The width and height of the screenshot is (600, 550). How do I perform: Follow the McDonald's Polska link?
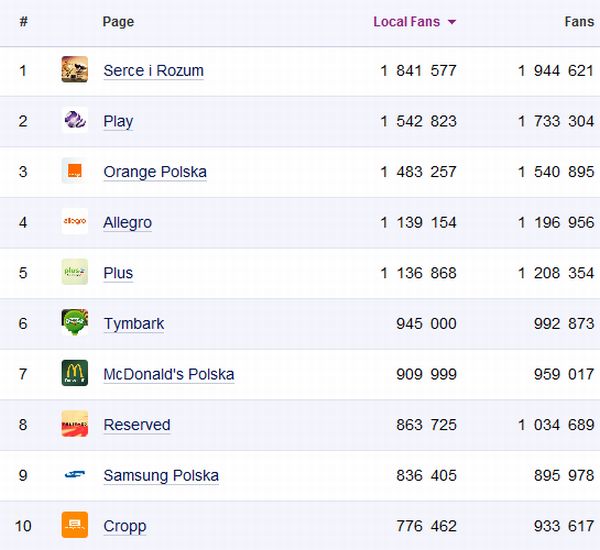point(169,375)
